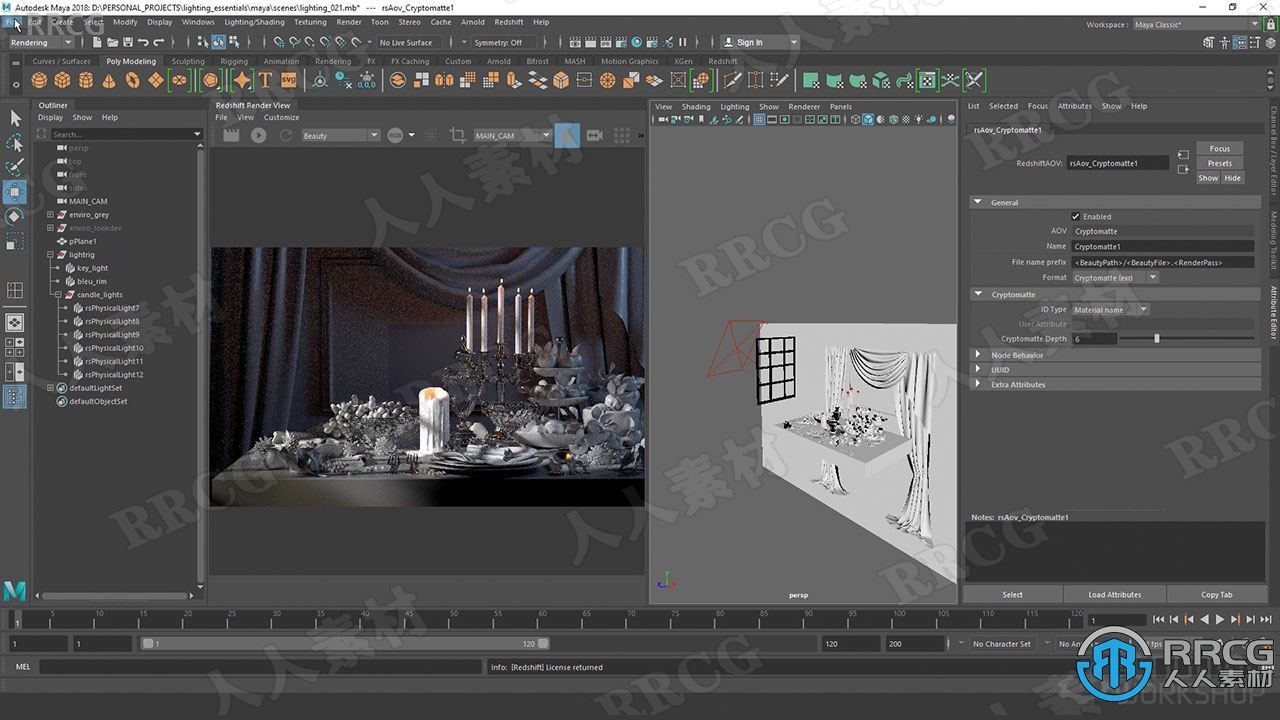Toggle the viewport wireframe cube icon
Screen dimensions: 1280x720
click(x=855, y=120)
